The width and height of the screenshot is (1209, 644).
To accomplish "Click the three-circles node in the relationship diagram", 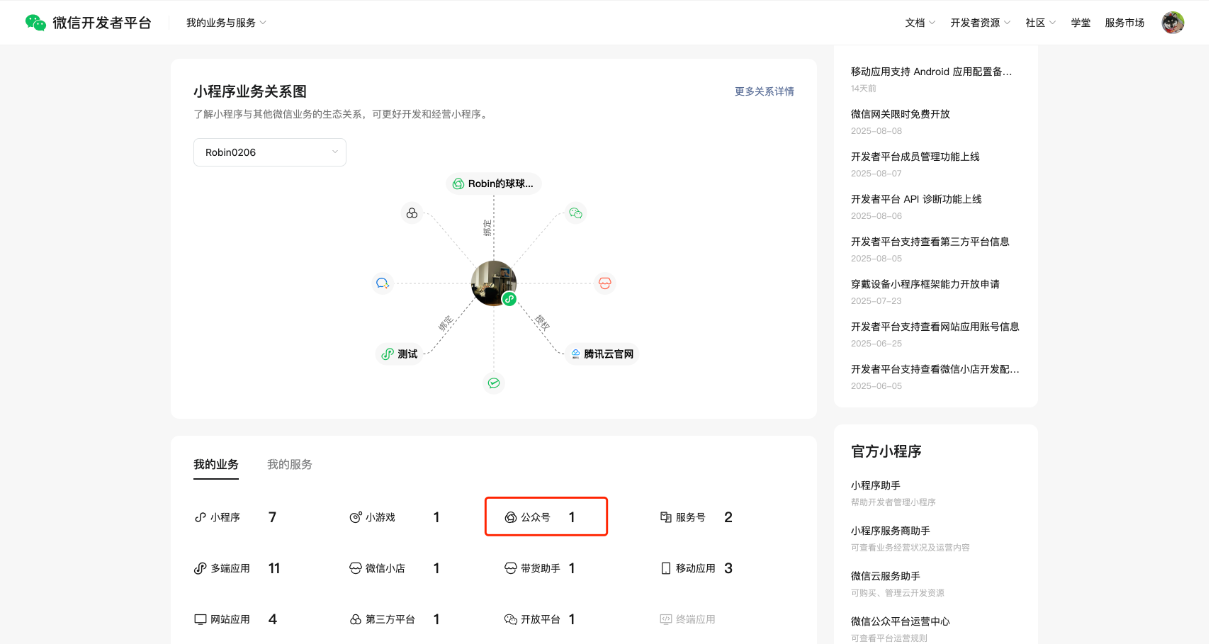I will [411, 213].
